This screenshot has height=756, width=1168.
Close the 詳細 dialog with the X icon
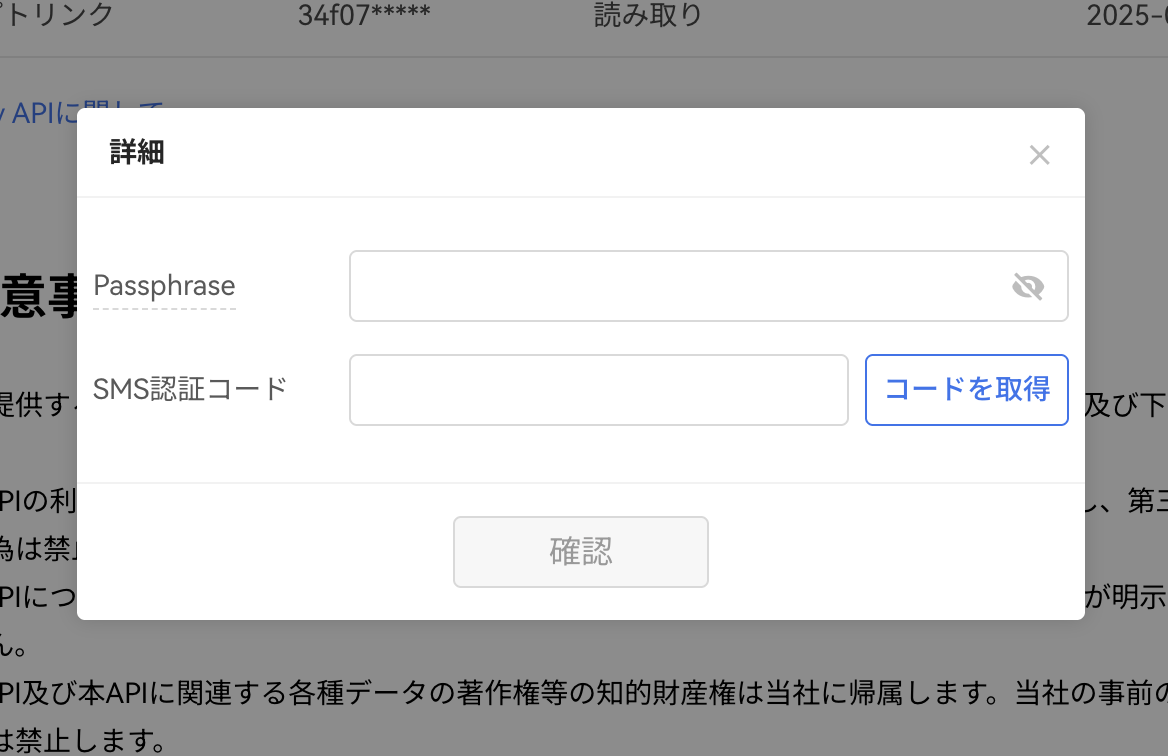click(1039, 155)
